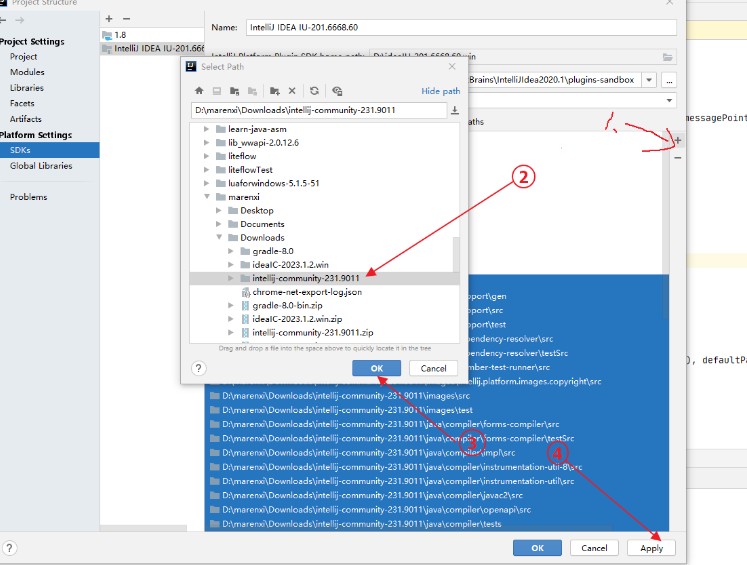The image size is (747, 565).
Task: Refresh the file tree in Select Path
Action: tap(314, 91)
